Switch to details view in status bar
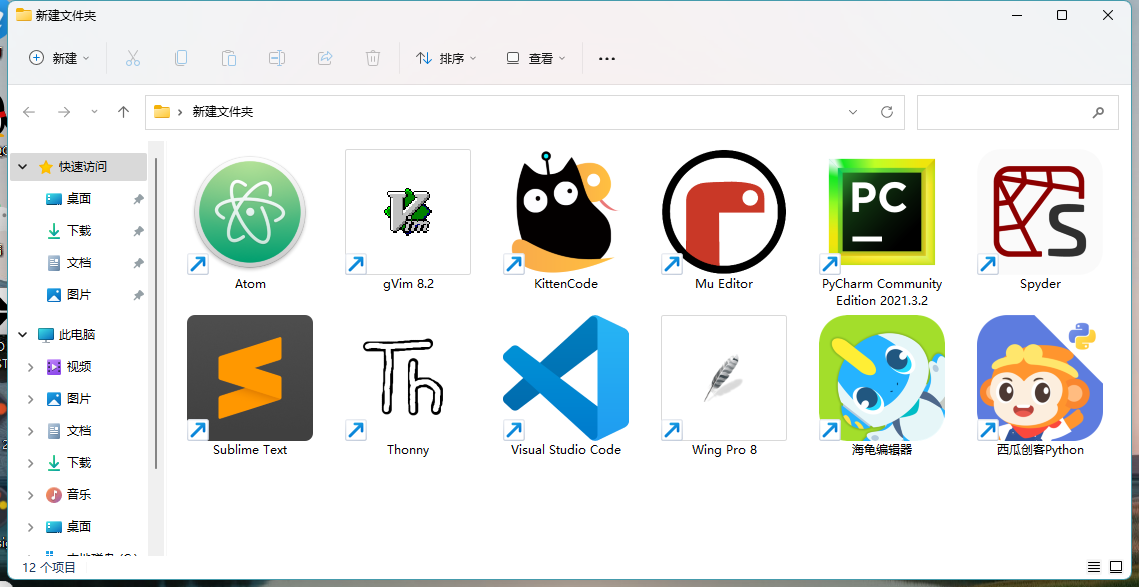The image size is (1139, 587). [x=1094, y=567]
